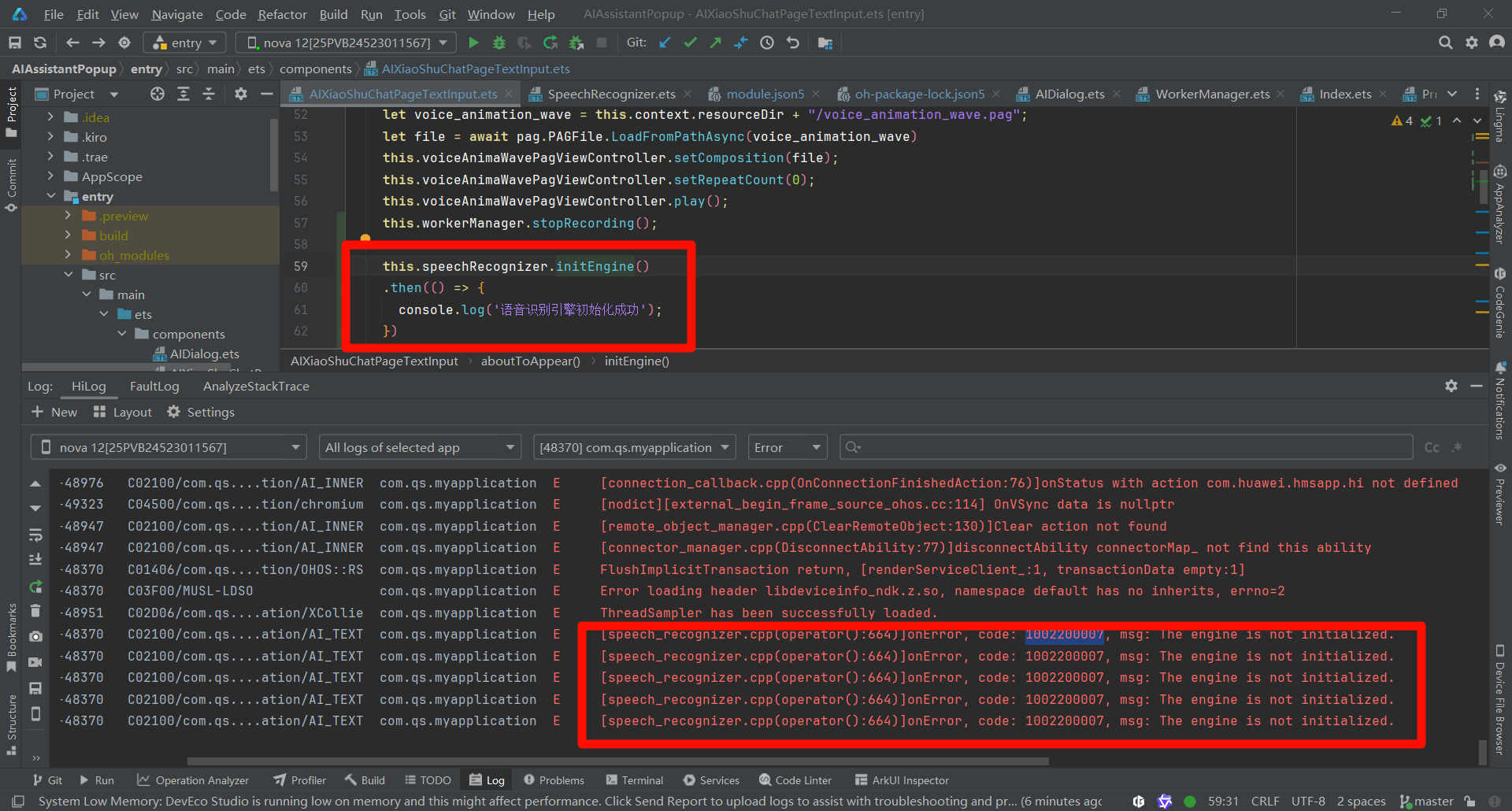This screenshot has height=811, width=1512.
Task: Open the Error log level dropdown
Action: click(787, 447)
